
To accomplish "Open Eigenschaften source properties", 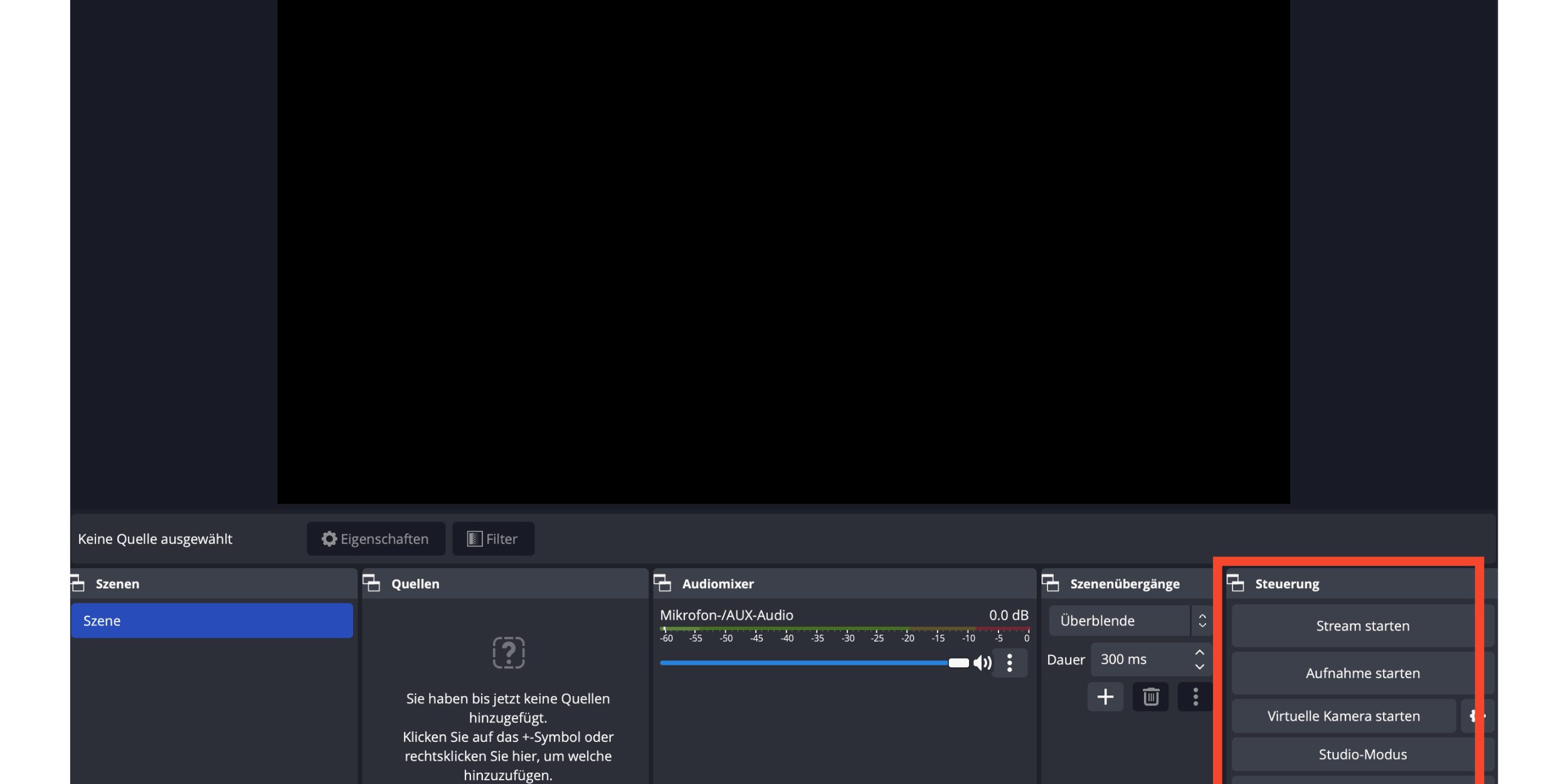I will point(376,539).
